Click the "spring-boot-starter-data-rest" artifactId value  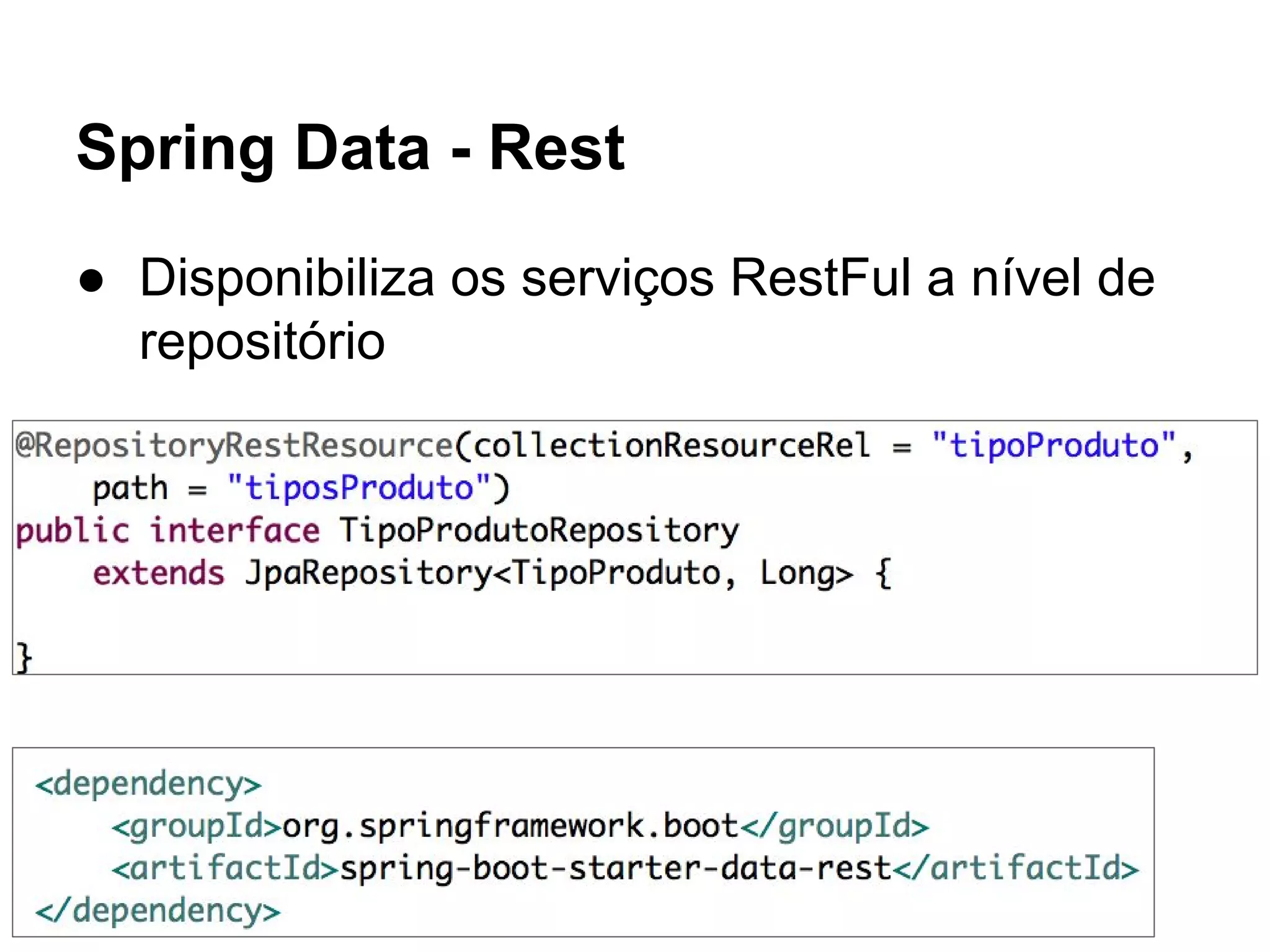616,868
